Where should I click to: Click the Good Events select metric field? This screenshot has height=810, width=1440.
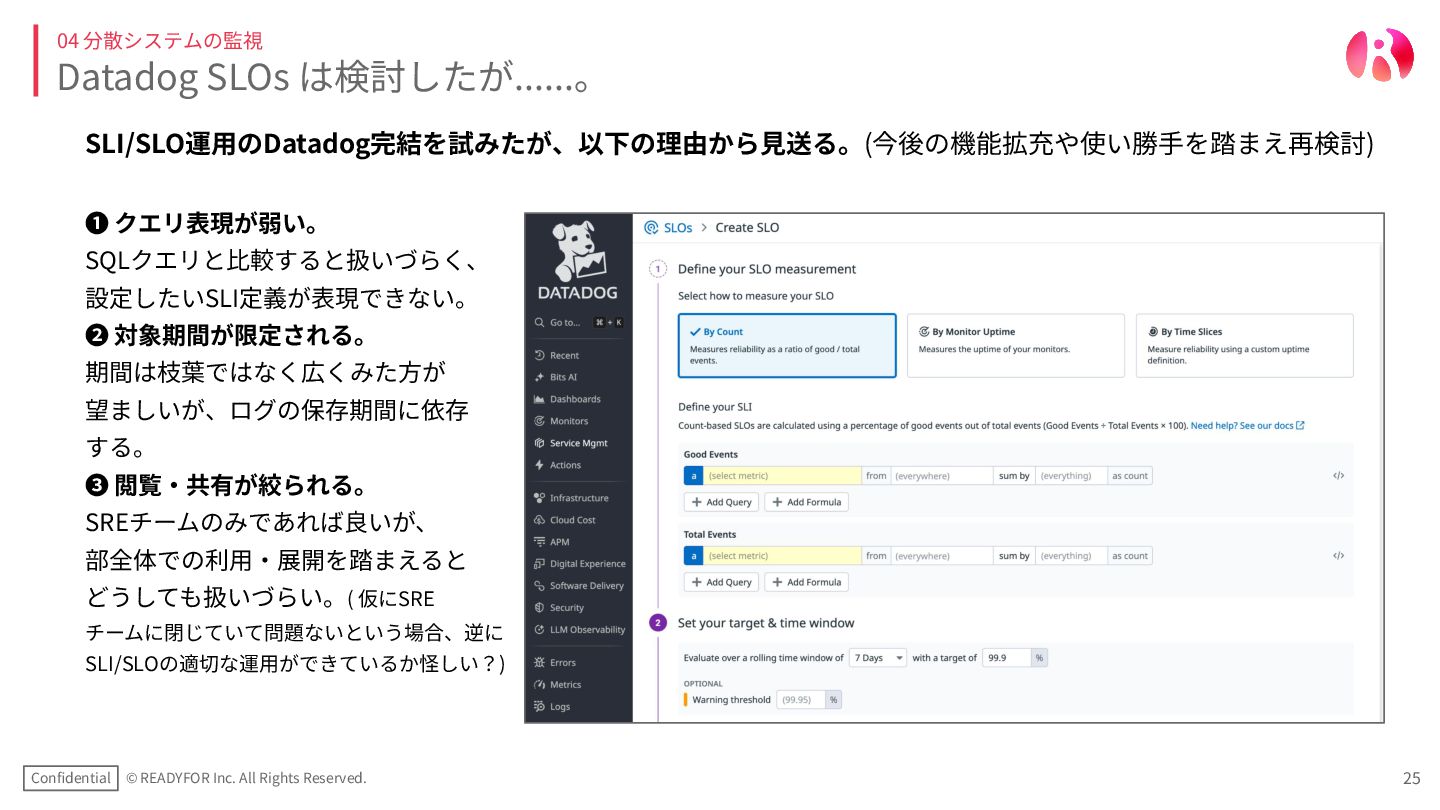[x=783, y=476]
